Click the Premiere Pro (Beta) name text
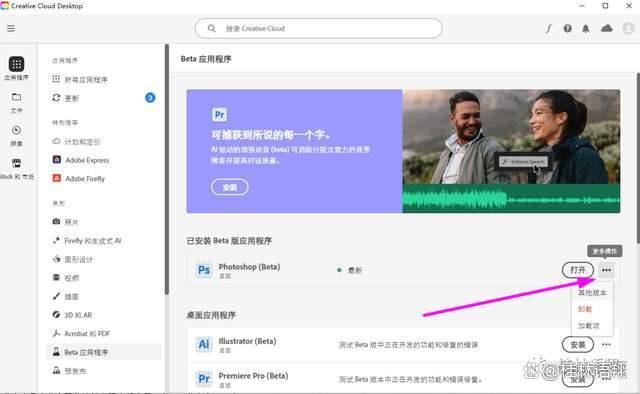 (253, 376)
